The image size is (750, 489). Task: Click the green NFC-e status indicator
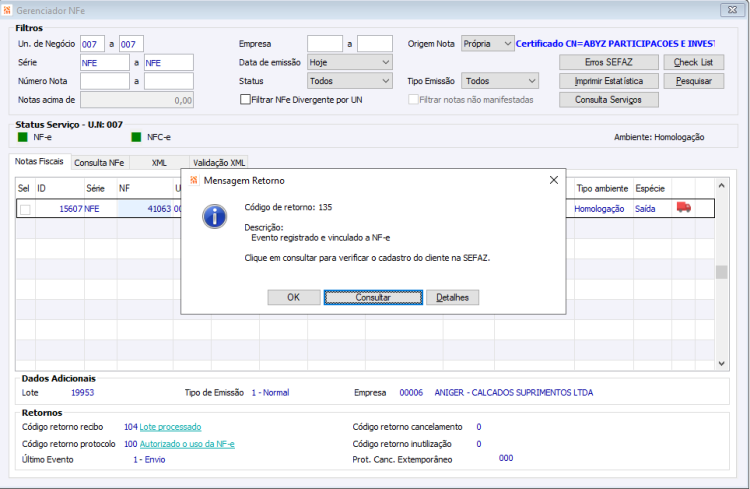tap(136, 137)
